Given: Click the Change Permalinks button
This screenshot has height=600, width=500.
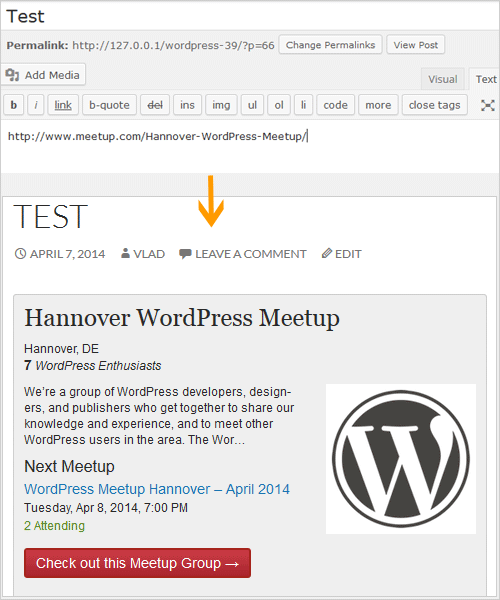Looking at the screenshot, I should click(331, 45).
